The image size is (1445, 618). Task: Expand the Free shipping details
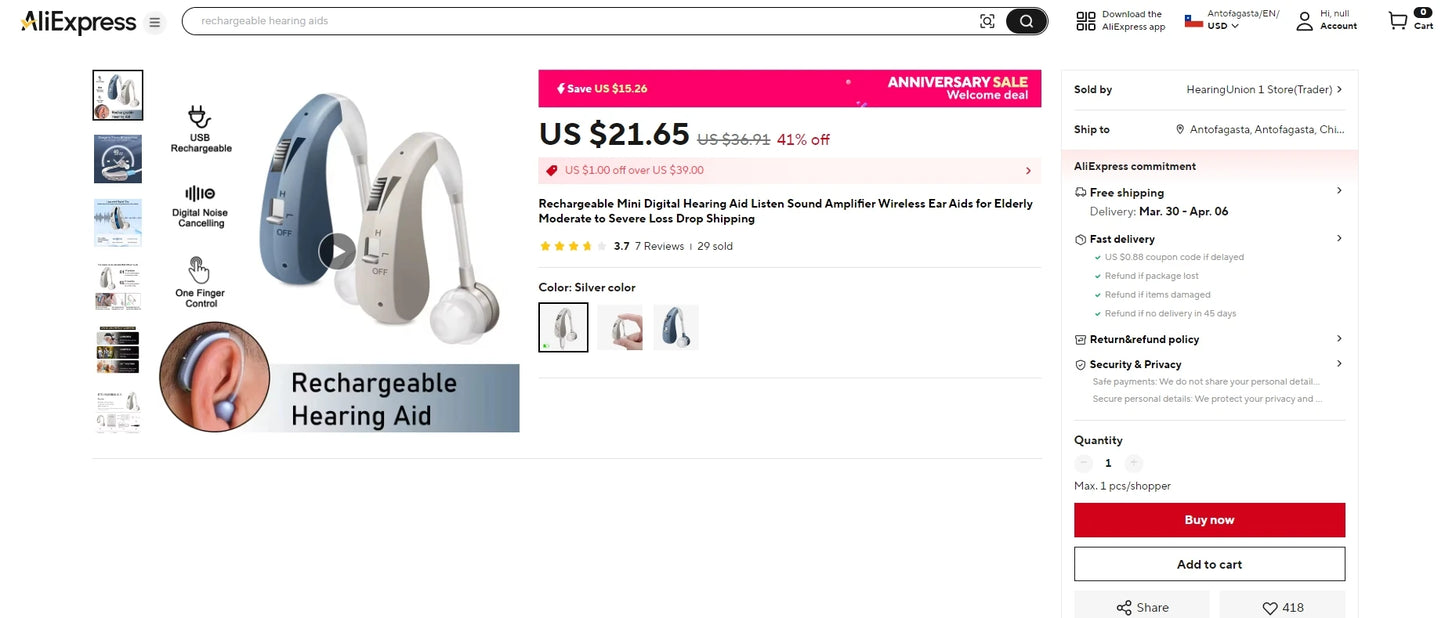pyautogui.click(x=1339, y=191)
